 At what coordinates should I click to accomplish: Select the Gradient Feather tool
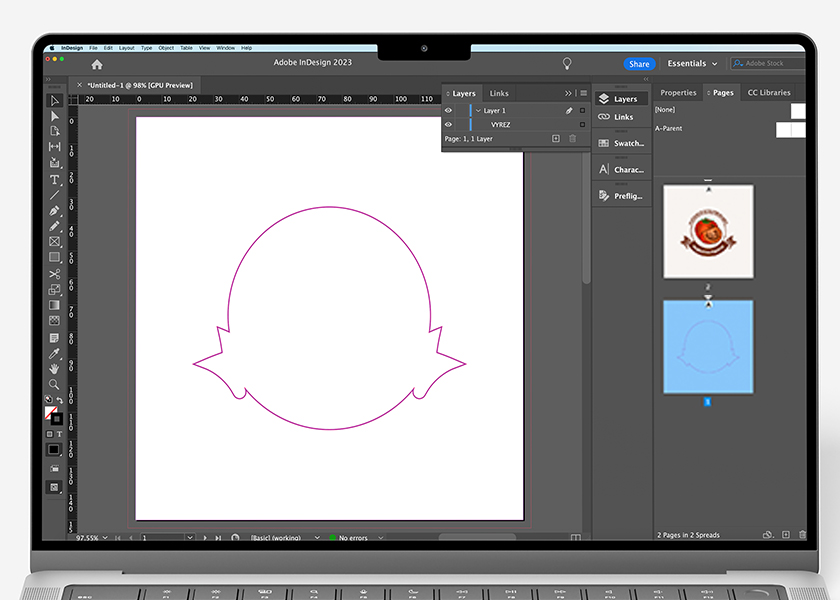tap(54, 320)
